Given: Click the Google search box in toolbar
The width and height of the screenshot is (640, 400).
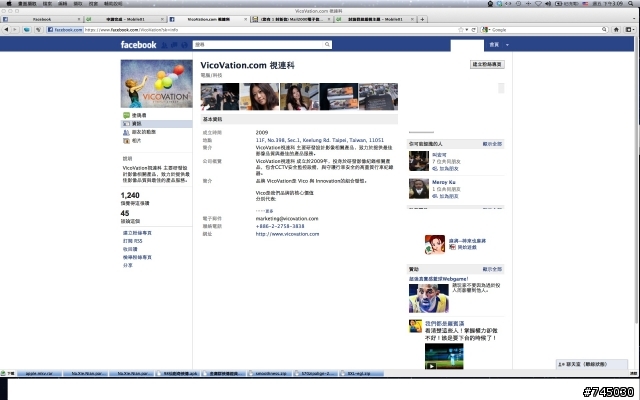Looking at the screenshot, I should (x=546, y=29).
